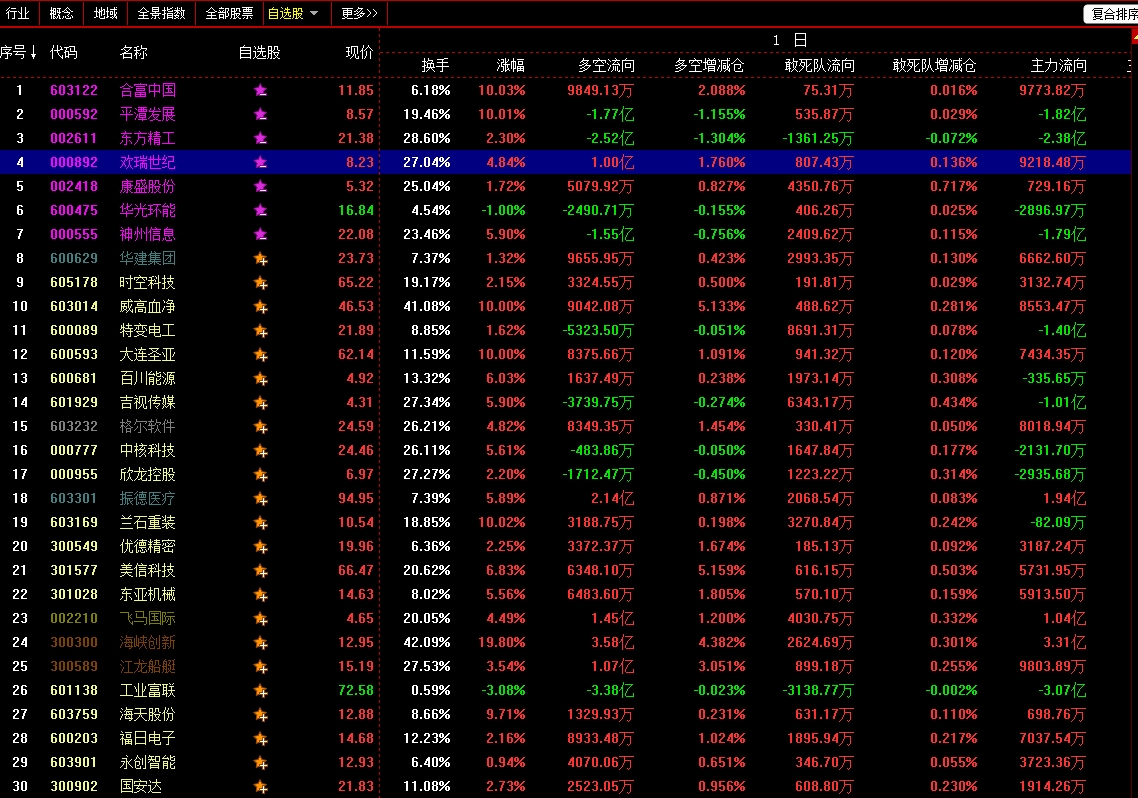
Task: Select stock code 603122
Action: (x=73, y=90)
